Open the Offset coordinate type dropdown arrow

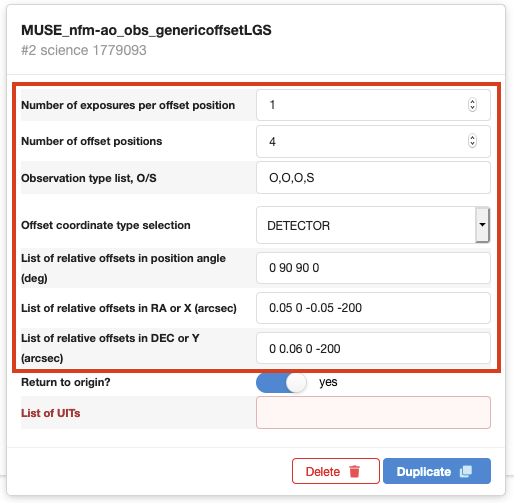pos(482,225)
